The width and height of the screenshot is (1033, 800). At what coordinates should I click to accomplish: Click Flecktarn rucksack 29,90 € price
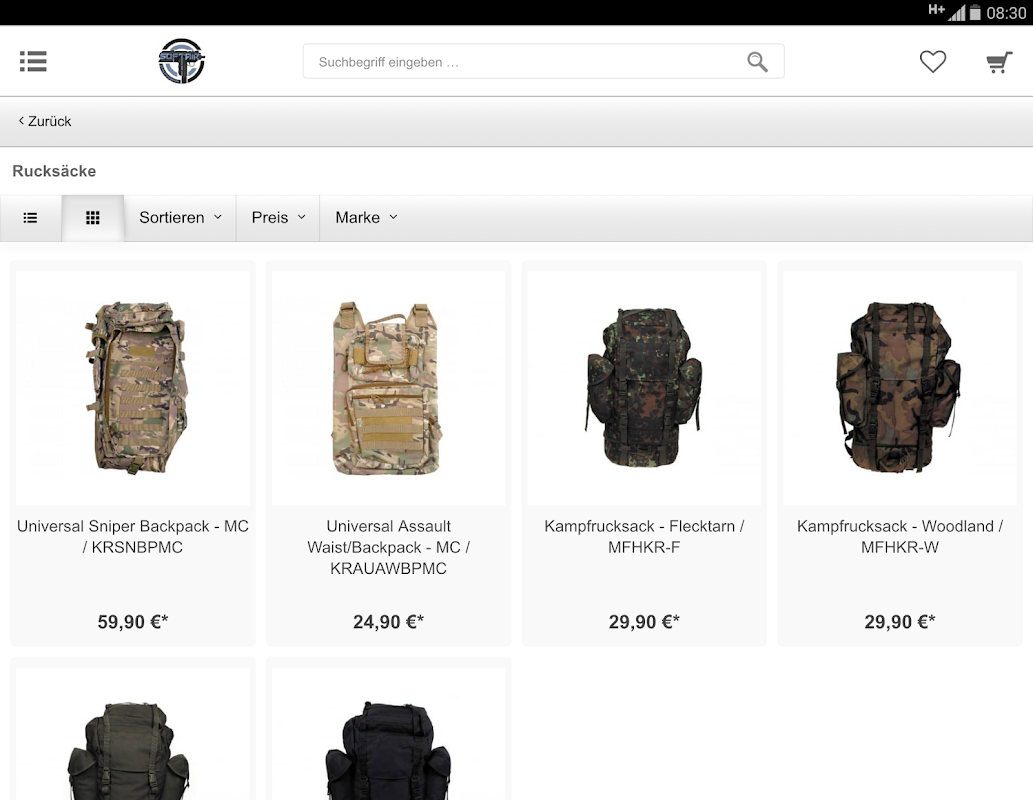pos(644,622)
